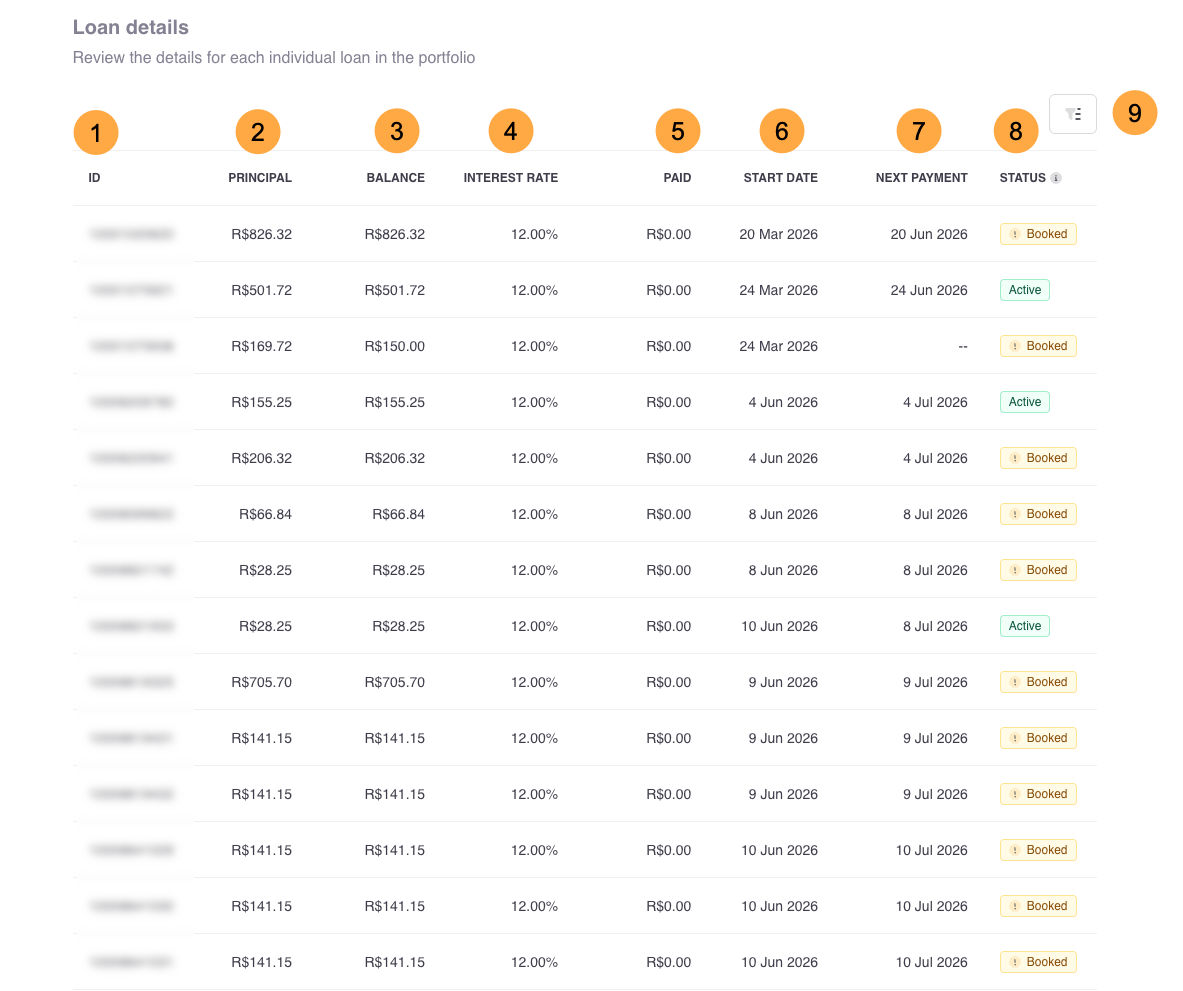The image size is (1183, 991).
Task: Click 9 Jun 2026 in R$705.70 row
Action: coord(782,683)
